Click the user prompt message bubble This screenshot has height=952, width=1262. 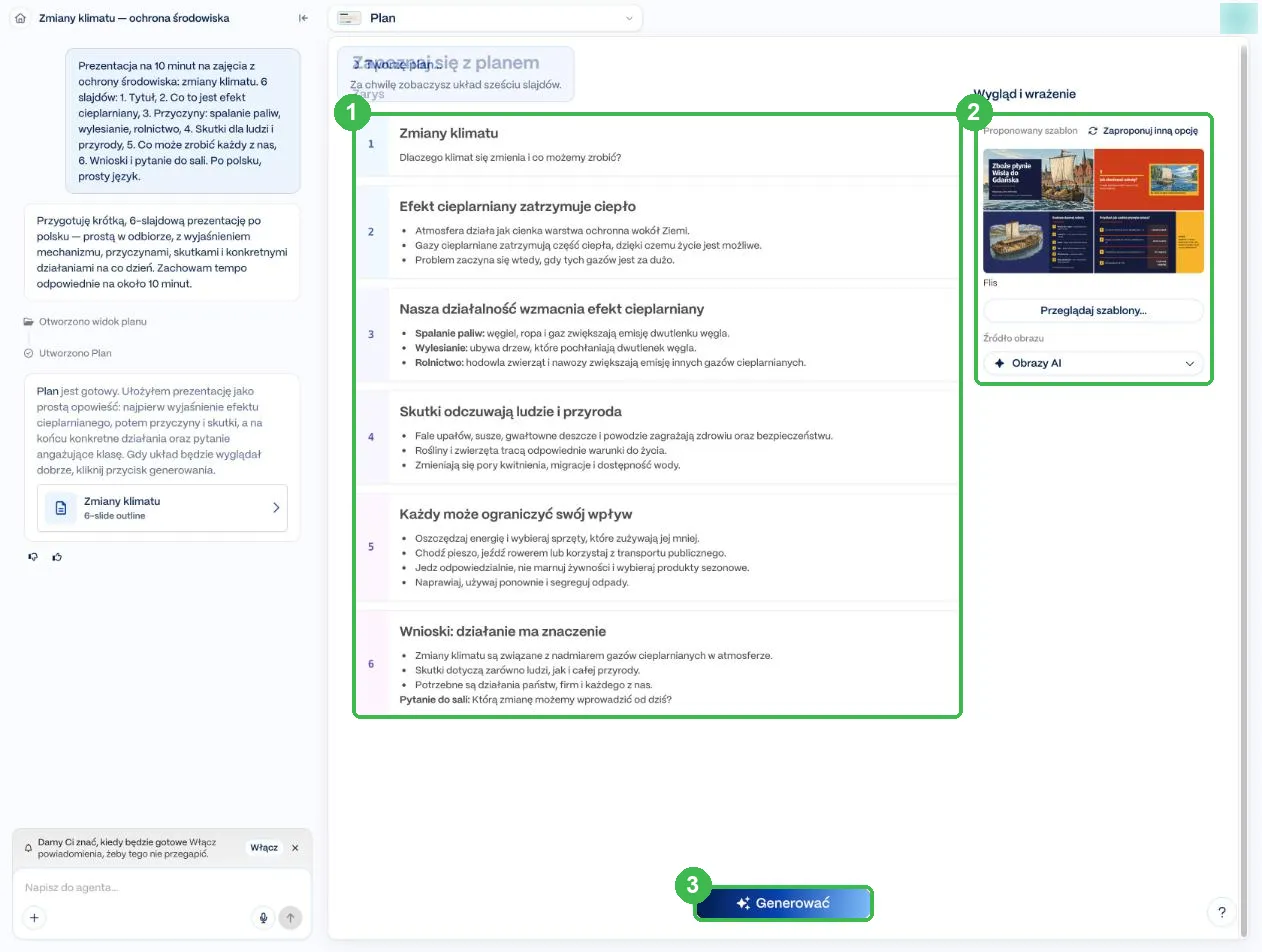[183, 120]
